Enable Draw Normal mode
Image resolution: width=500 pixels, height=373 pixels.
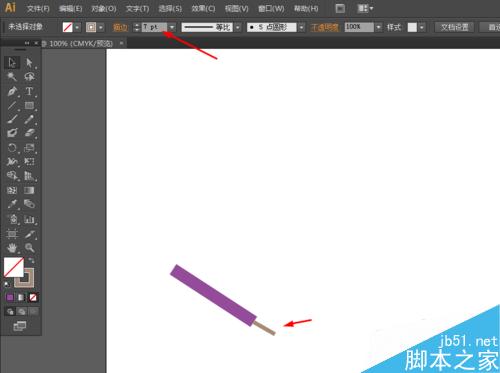(10, 312)
